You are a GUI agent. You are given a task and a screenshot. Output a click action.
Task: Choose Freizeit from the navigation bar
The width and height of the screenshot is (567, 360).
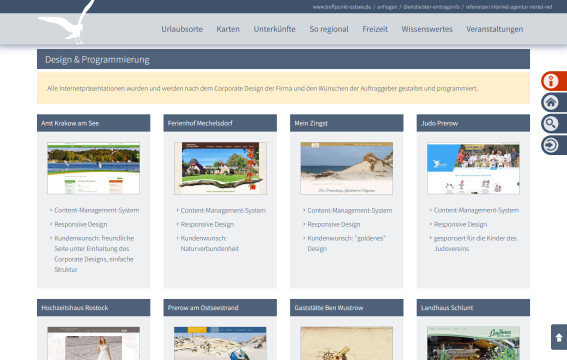pos(375,29)
